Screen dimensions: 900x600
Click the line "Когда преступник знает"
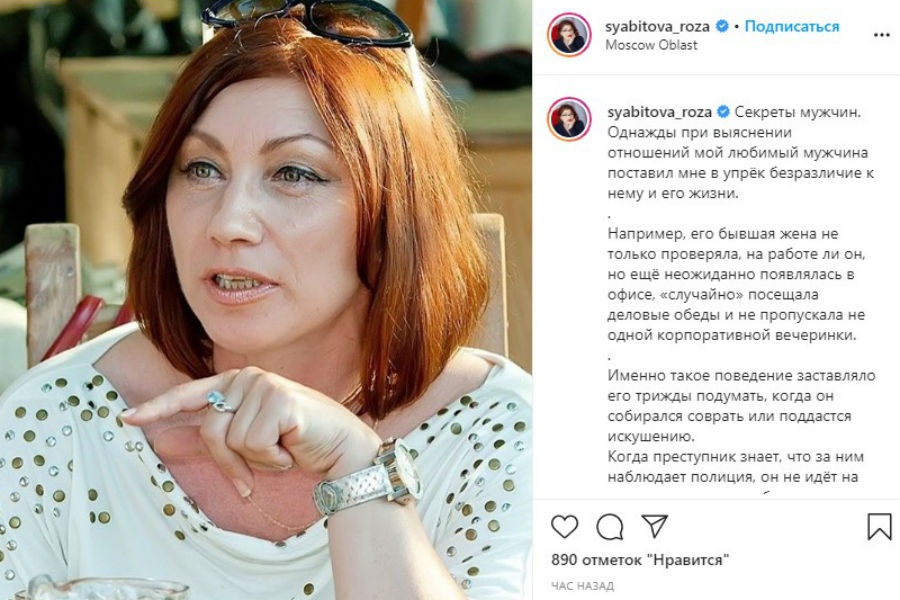(x=735, y=457)
